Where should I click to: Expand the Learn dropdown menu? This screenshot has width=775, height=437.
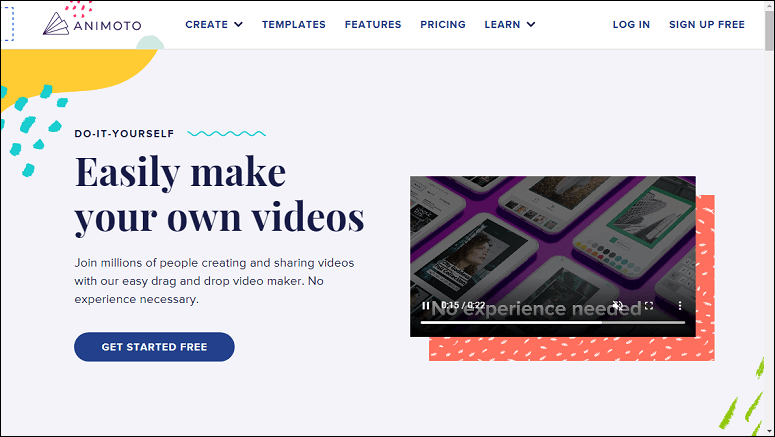point(510,24)
